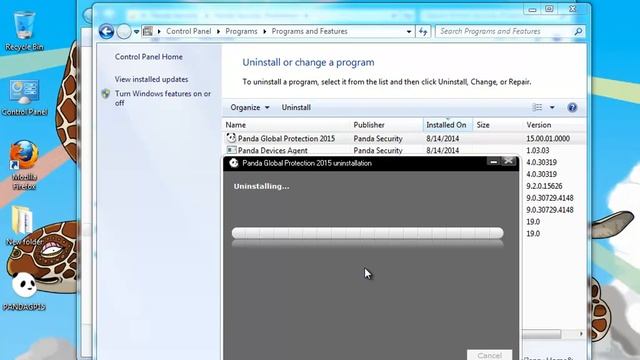Expand arrow after Programs breadcrumb
Screen dimensions: 640x360
point(264,31)
